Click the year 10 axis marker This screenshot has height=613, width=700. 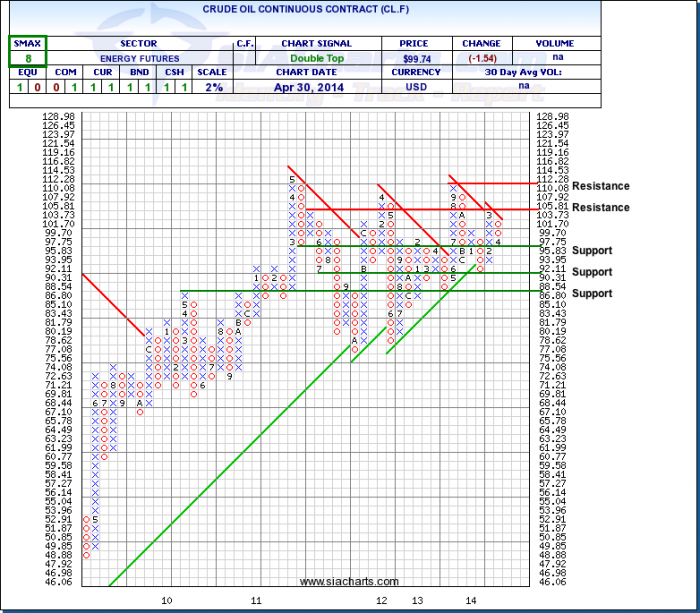tap(167, 600)
